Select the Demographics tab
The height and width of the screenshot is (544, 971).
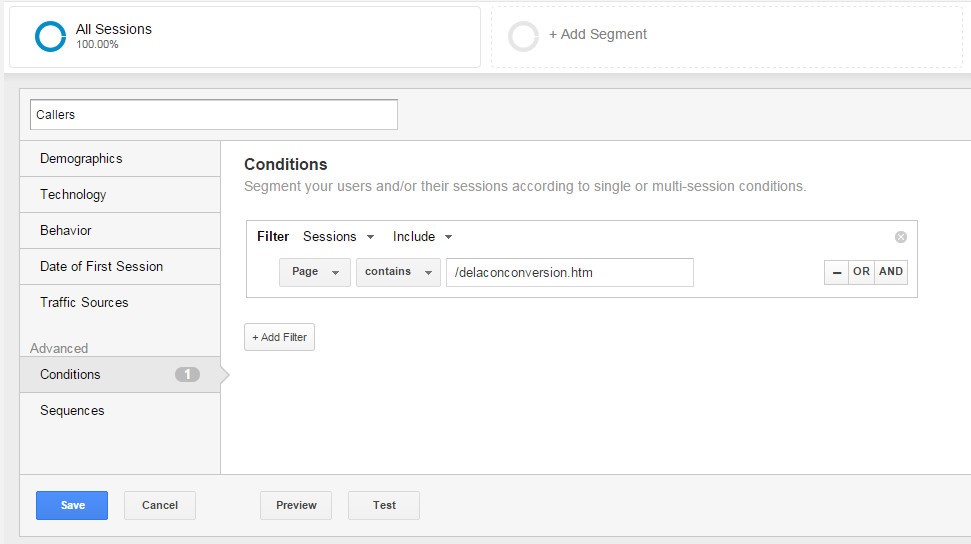120,159
